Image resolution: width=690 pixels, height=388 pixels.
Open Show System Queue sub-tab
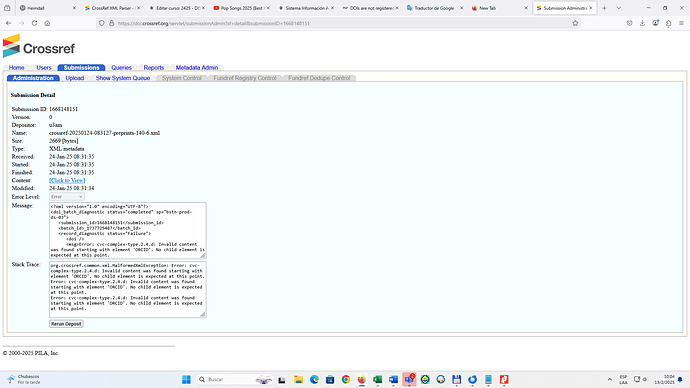(x=123, y=78)
